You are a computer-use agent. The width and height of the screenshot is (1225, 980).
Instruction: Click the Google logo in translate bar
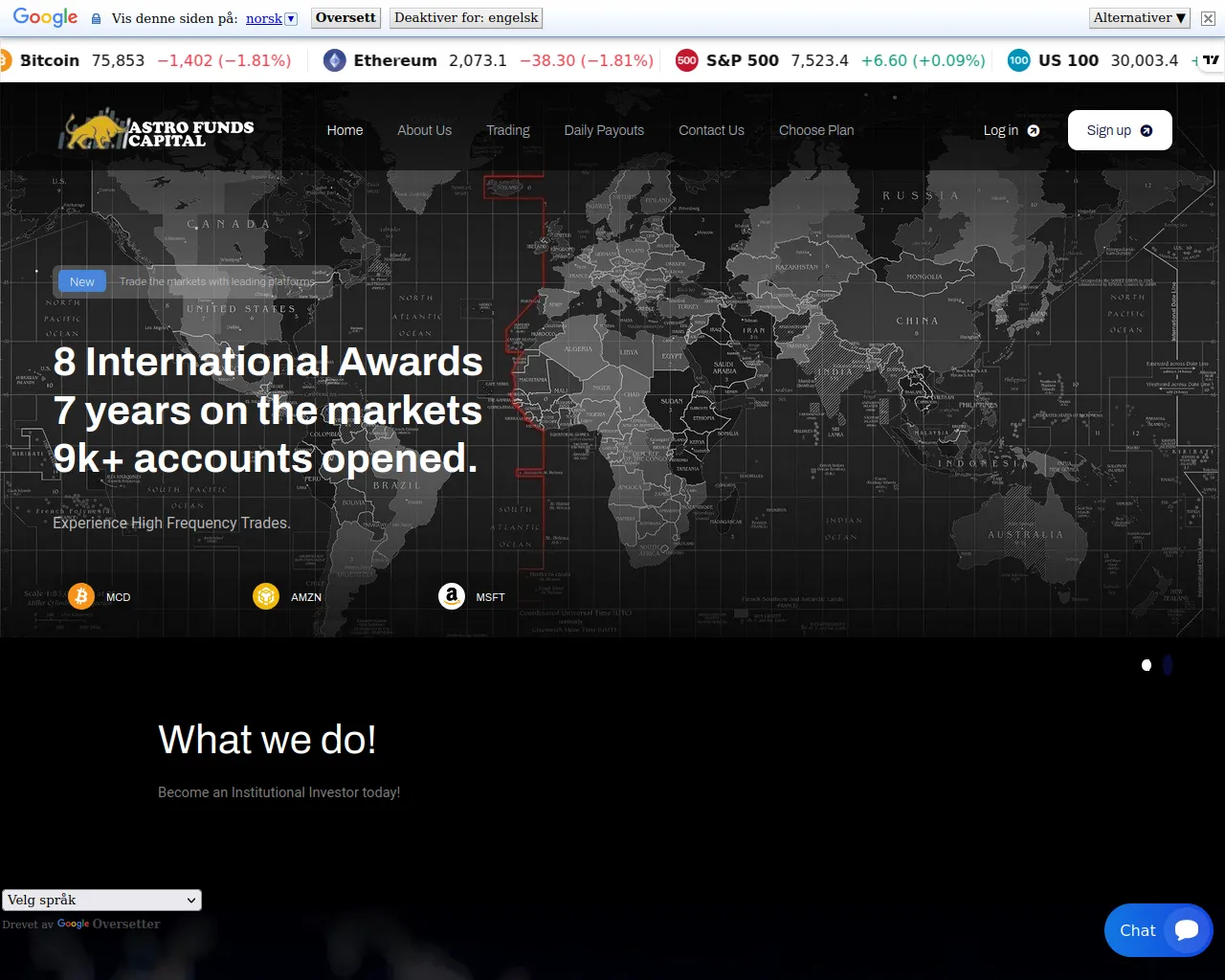45,17
